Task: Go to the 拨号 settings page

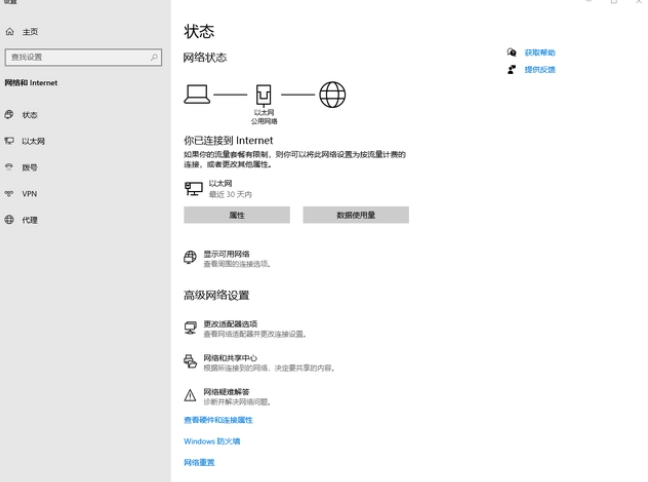Action: [x=29, y=167]
